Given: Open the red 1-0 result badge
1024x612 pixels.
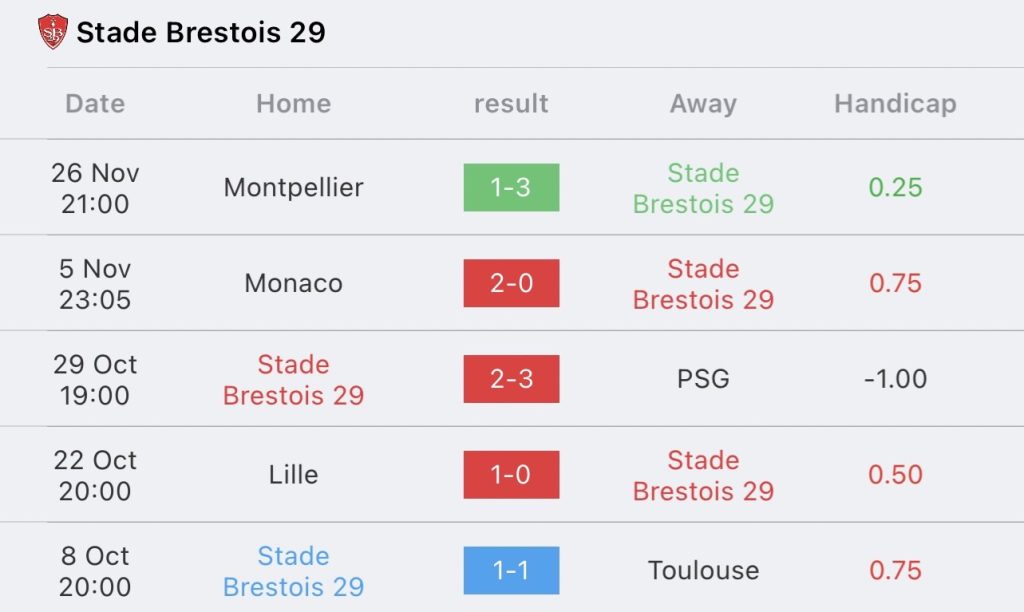Looking at the screenshot, I should coord(511,474).
